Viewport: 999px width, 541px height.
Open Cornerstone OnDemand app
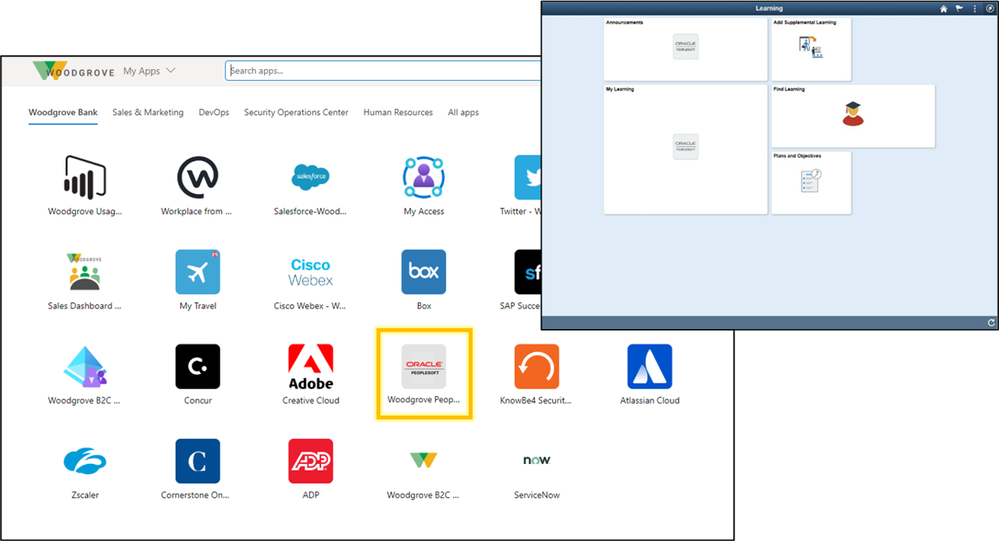(x=197, y=470)
